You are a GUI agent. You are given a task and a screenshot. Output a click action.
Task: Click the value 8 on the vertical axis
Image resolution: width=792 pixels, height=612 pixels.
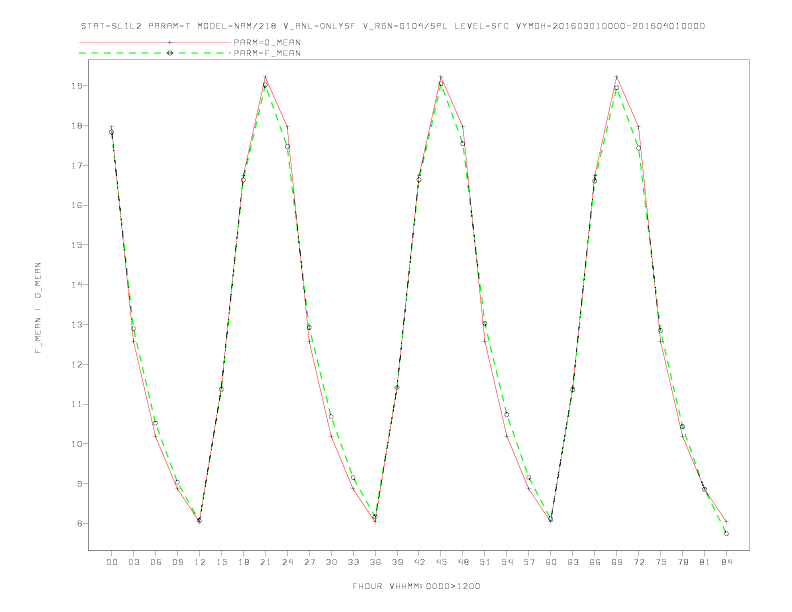pyautogui.click(x=79, y=524)
